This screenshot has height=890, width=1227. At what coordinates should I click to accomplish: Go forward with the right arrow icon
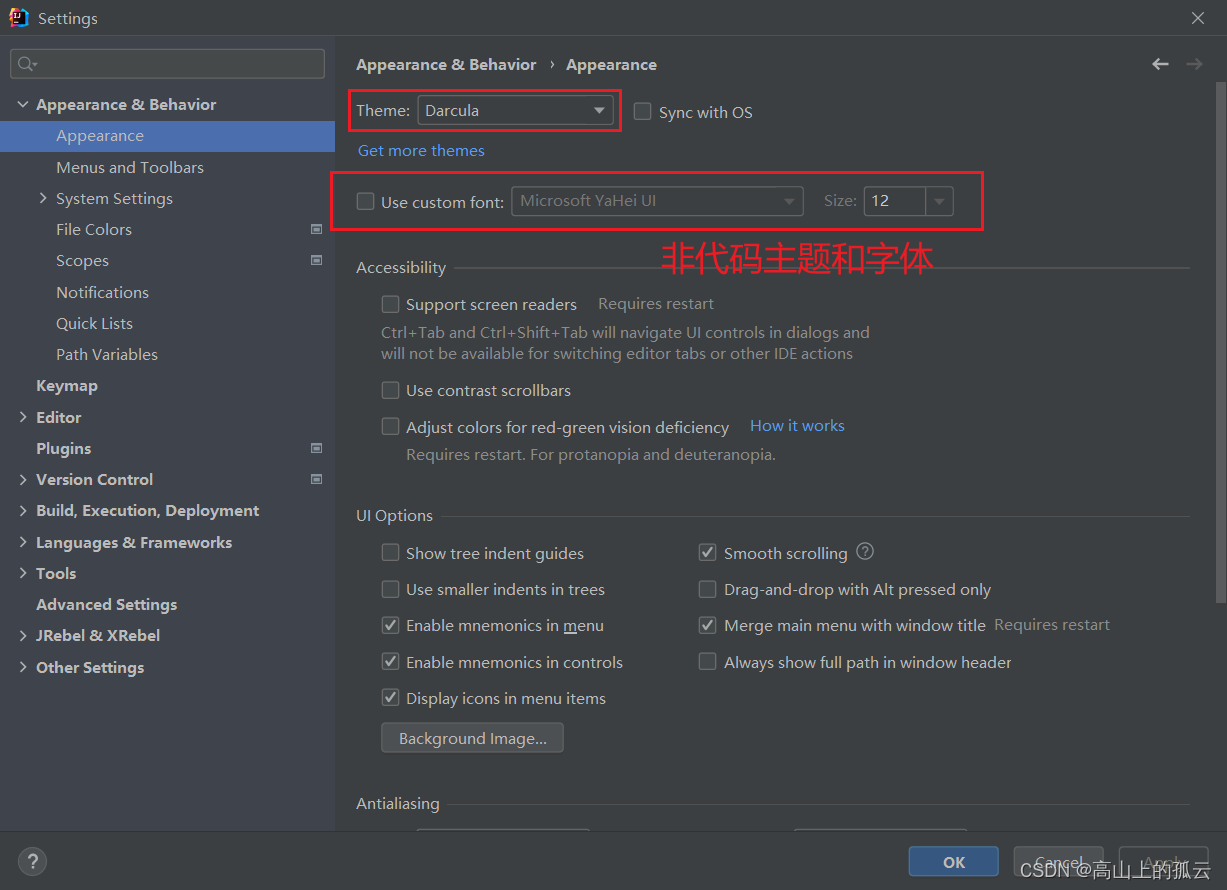click(1194, 64)
